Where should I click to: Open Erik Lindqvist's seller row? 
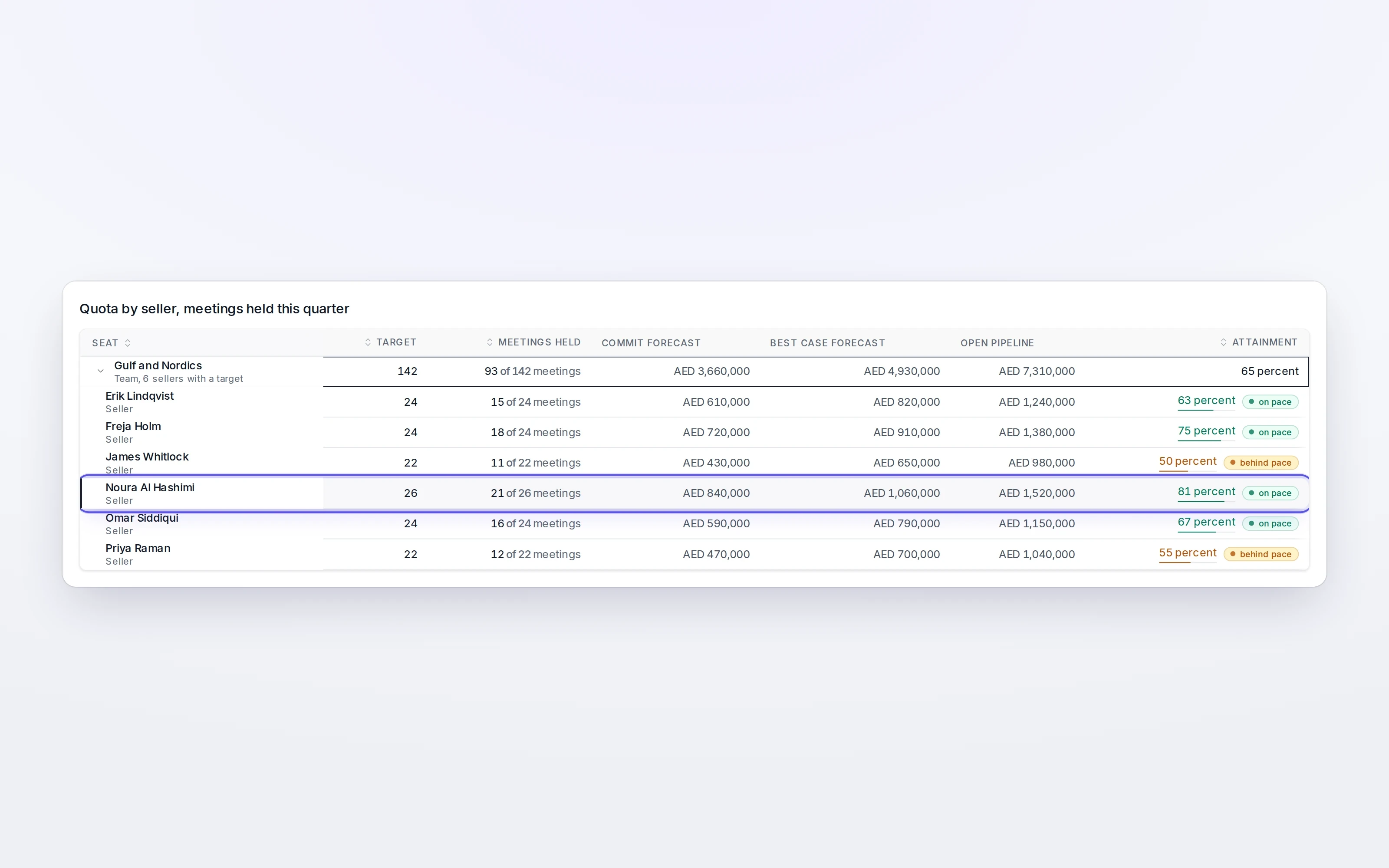tap(694, 402)
